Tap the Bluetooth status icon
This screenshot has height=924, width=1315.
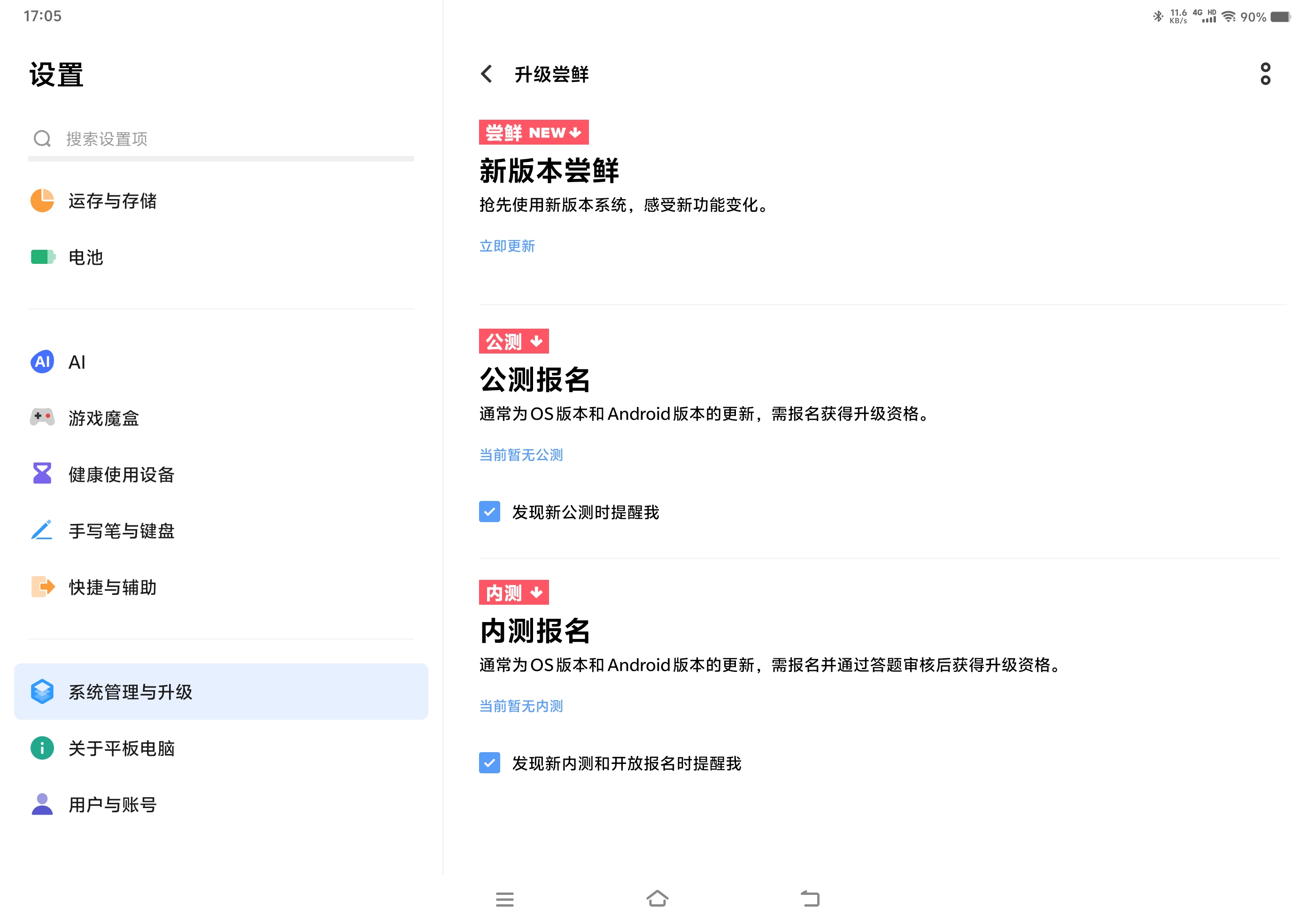pyautogui.click(x=1158, y=16)
